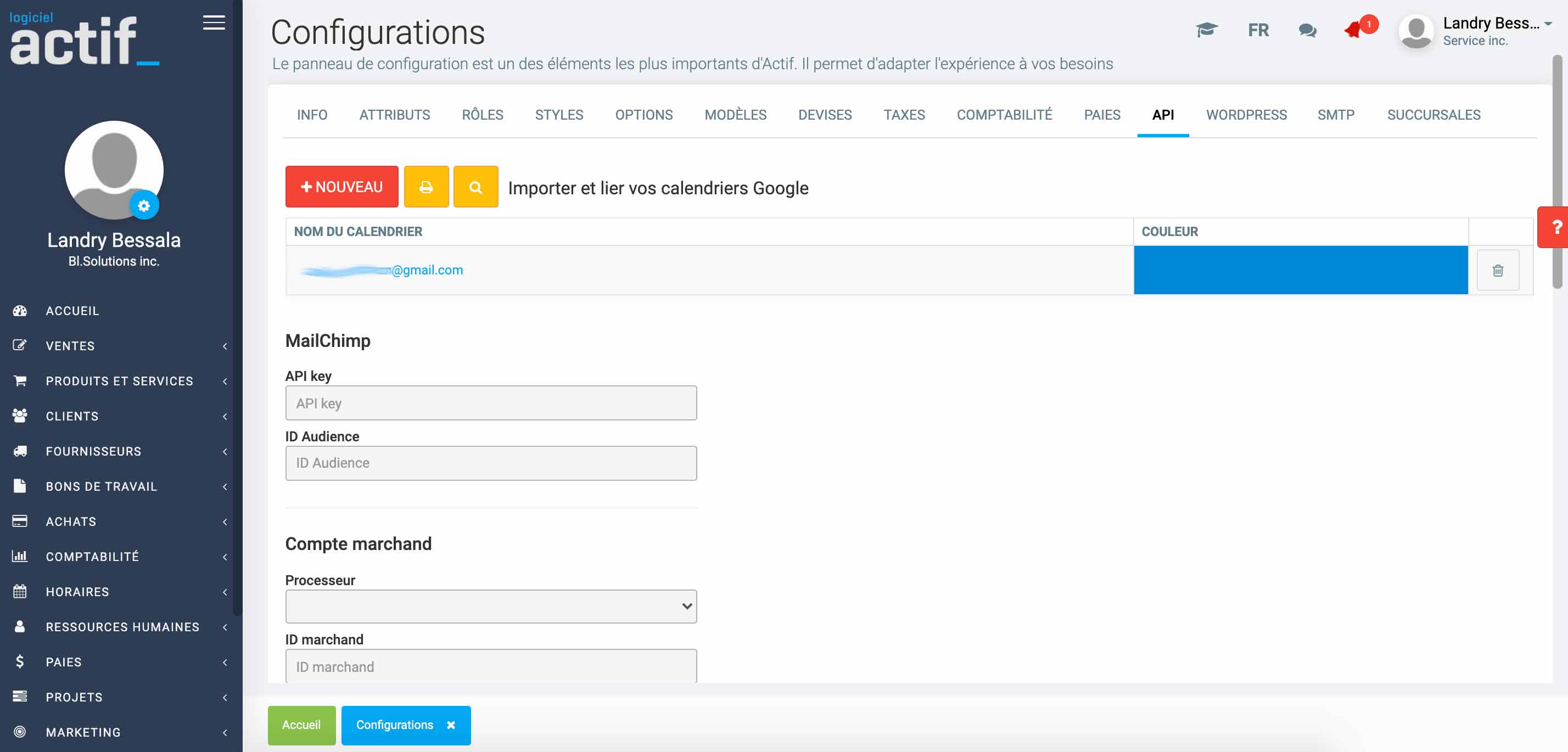Open the red question mark help tab
This screenshot has height=752, width=1568.
tap(1555, 227)
